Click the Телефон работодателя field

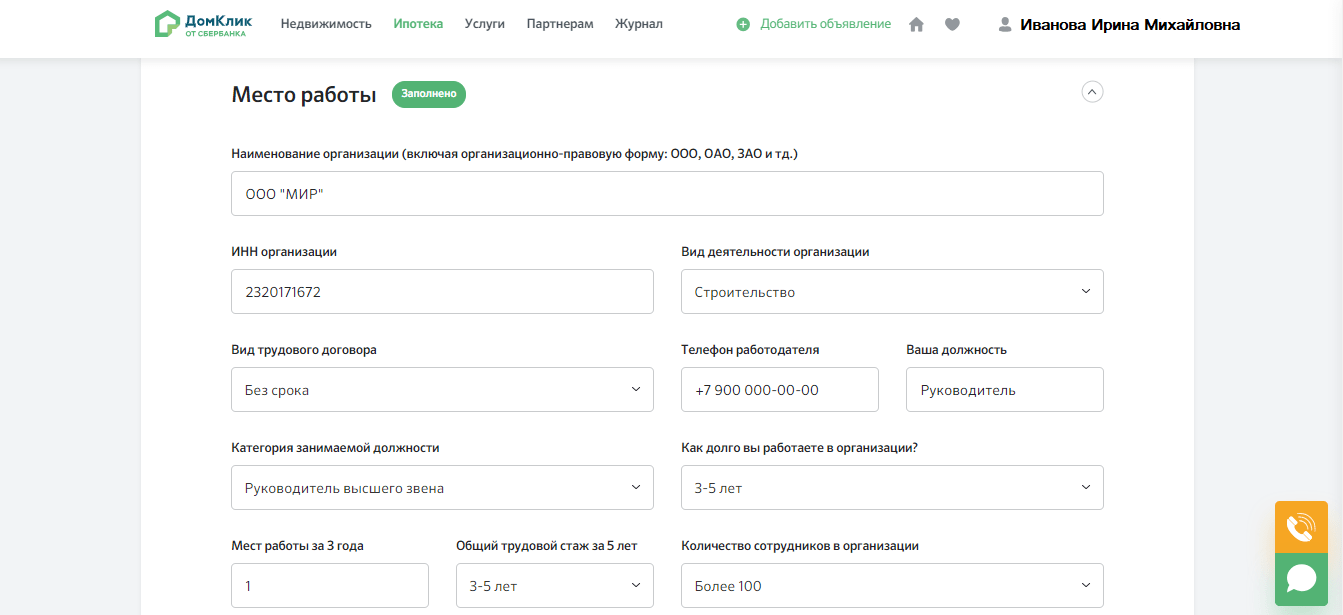coord(780,390)
